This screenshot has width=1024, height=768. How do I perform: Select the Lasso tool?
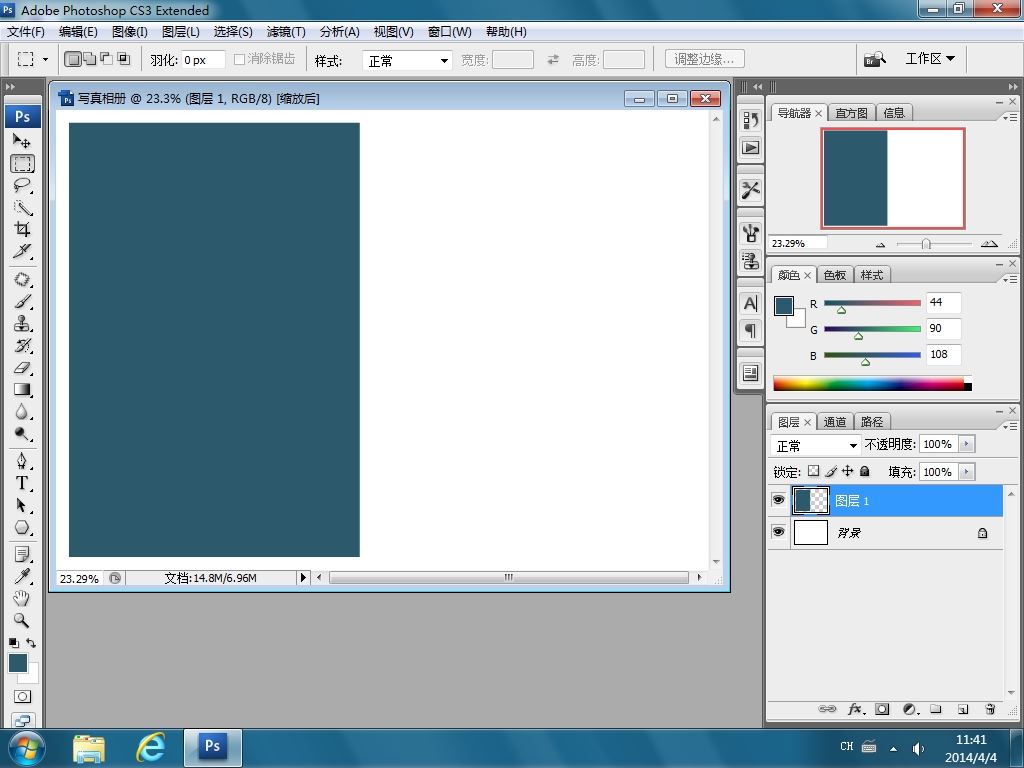[22, 185]
